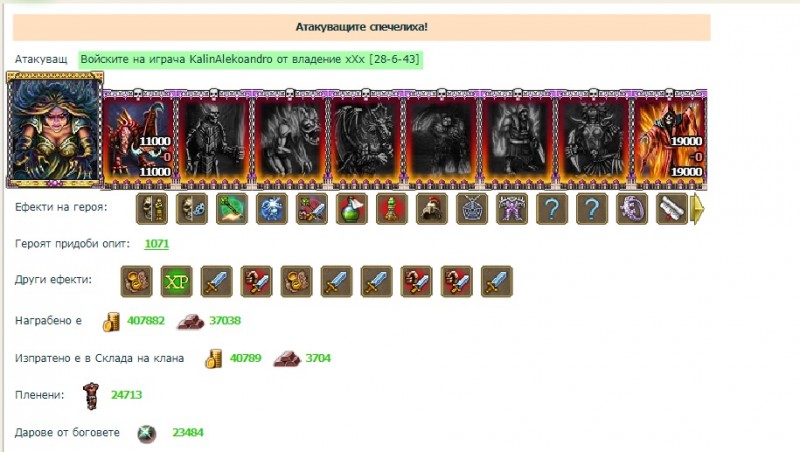The width and height of the screenshot is (800, 452).
Task: Click the green potion flask hero effect
Action: pyautogui.click(x=352, y=209)
